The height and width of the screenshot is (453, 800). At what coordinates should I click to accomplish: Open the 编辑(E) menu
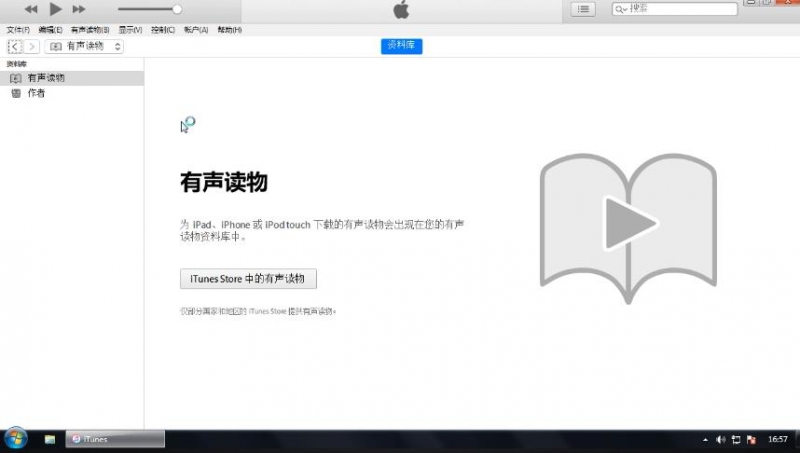tap(50, 30)
